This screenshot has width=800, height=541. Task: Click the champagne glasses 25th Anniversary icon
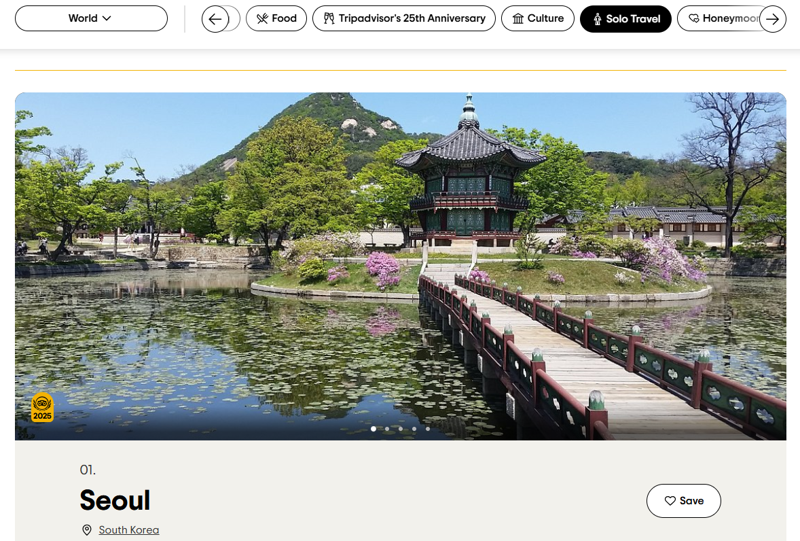[x=328, y=19]
